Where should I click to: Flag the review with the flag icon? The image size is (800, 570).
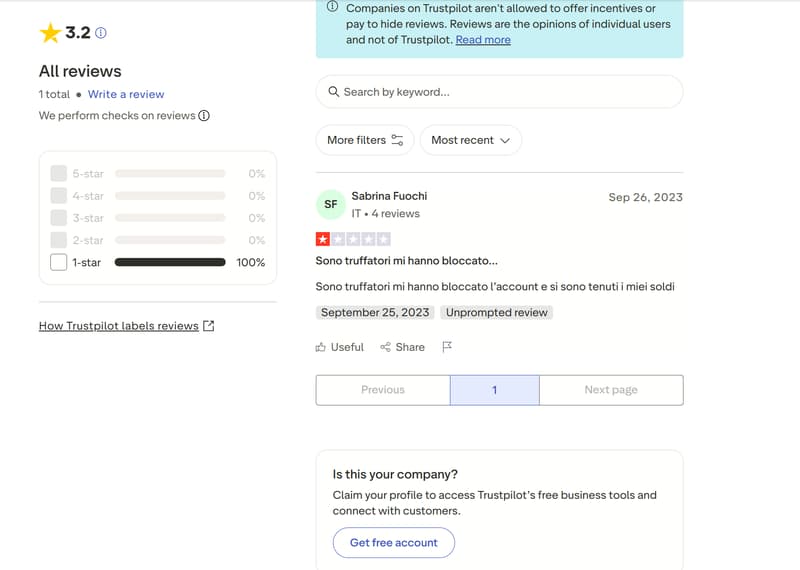pos(447,347)
